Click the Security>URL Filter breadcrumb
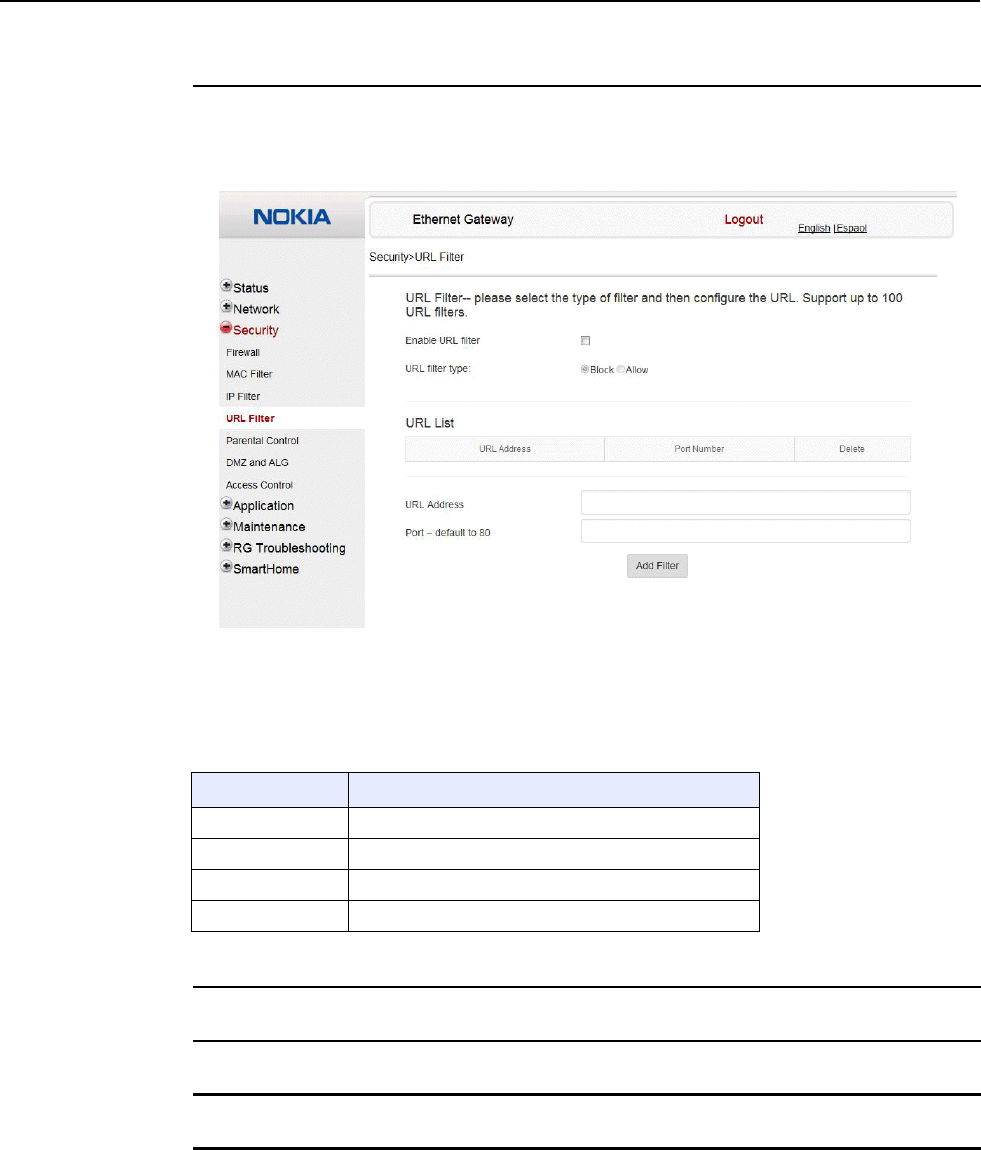 tap(416, 257)
